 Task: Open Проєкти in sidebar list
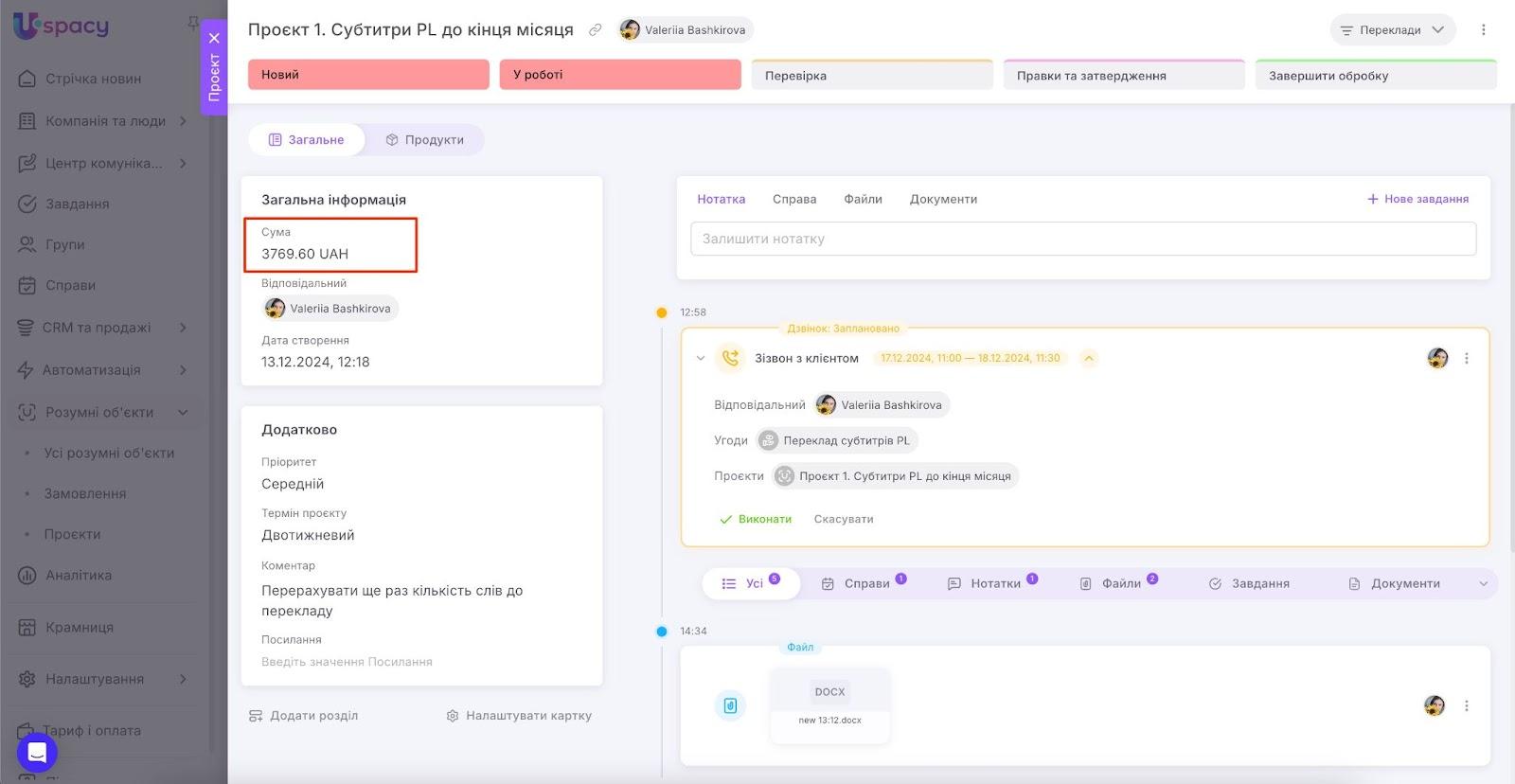[x=72, y=534]
